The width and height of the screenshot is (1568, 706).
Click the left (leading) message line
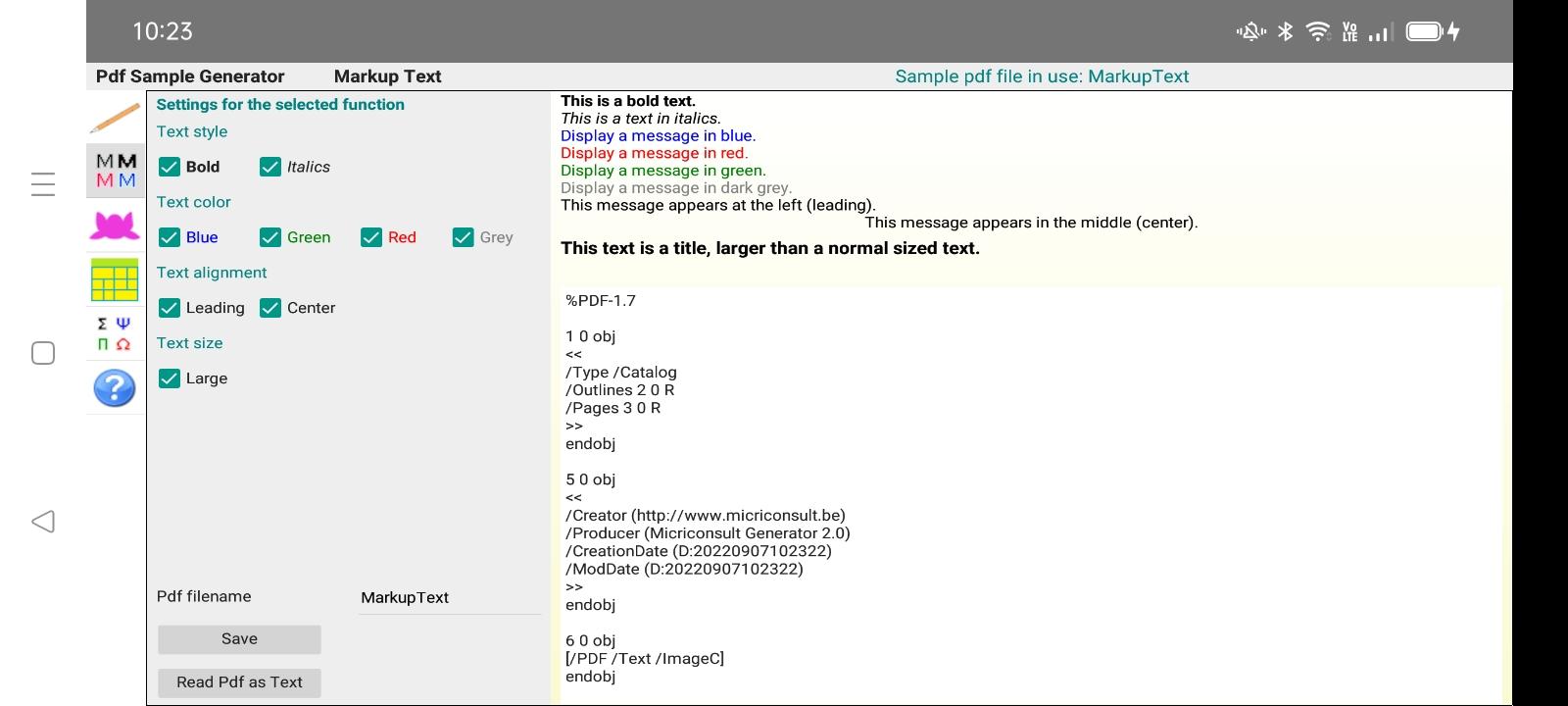718,206
